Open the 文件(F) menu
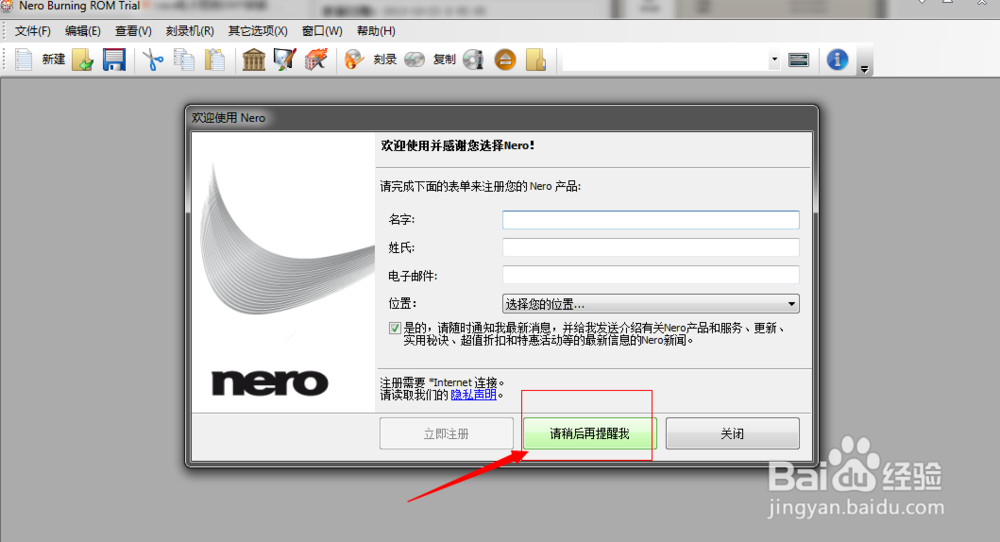This screenshot has width=1000, height=542. click(x=33, y=31)
